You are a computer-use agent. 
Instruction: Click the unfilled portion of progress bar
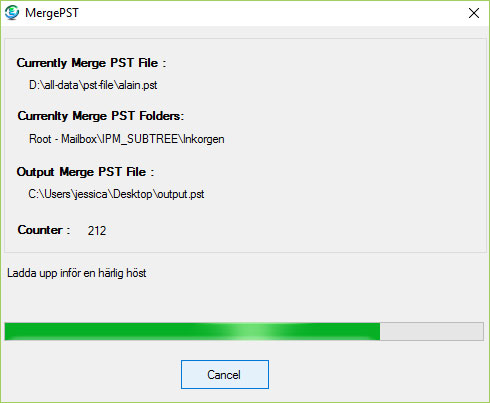(x=432, y=331)
